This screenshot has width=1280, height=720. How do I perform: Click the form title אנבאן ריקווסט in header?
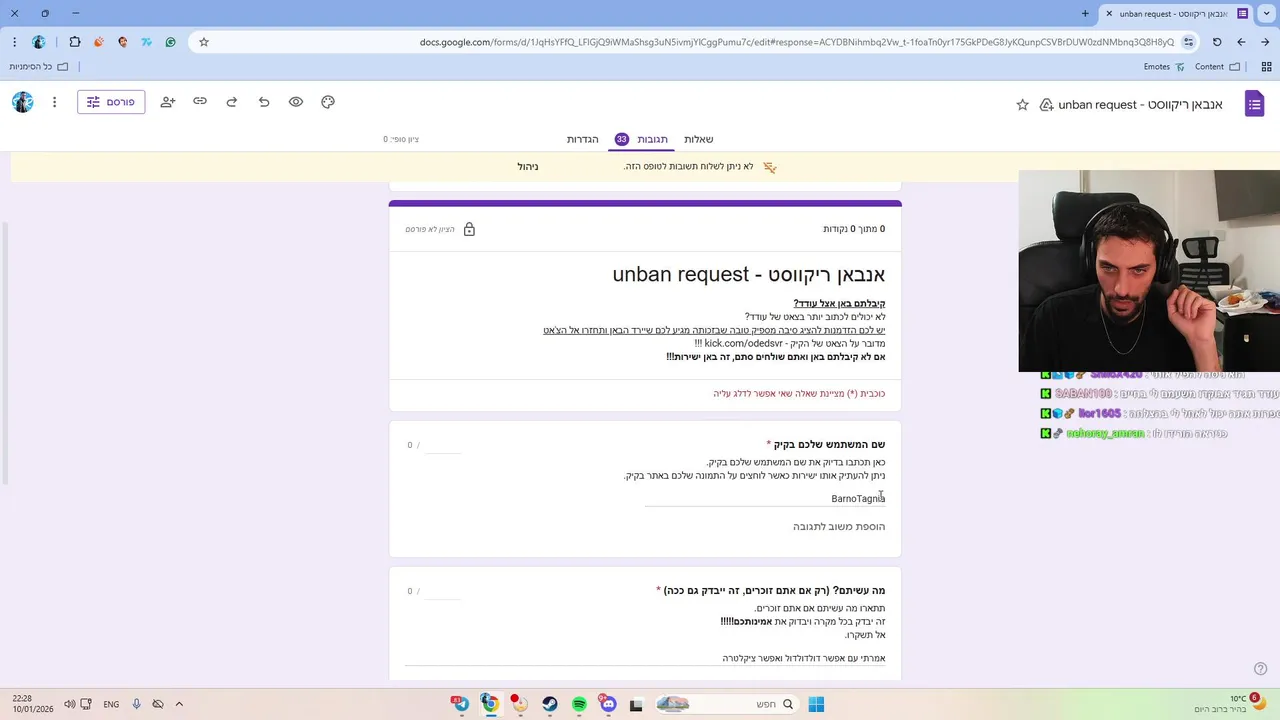click(1140, 104)
